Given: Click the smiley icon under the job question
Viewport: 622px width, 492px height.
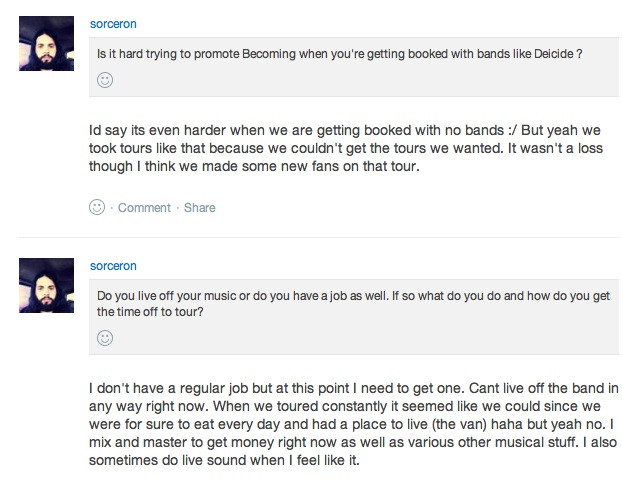Looking at the screenshot, I should tap(105, 339).
